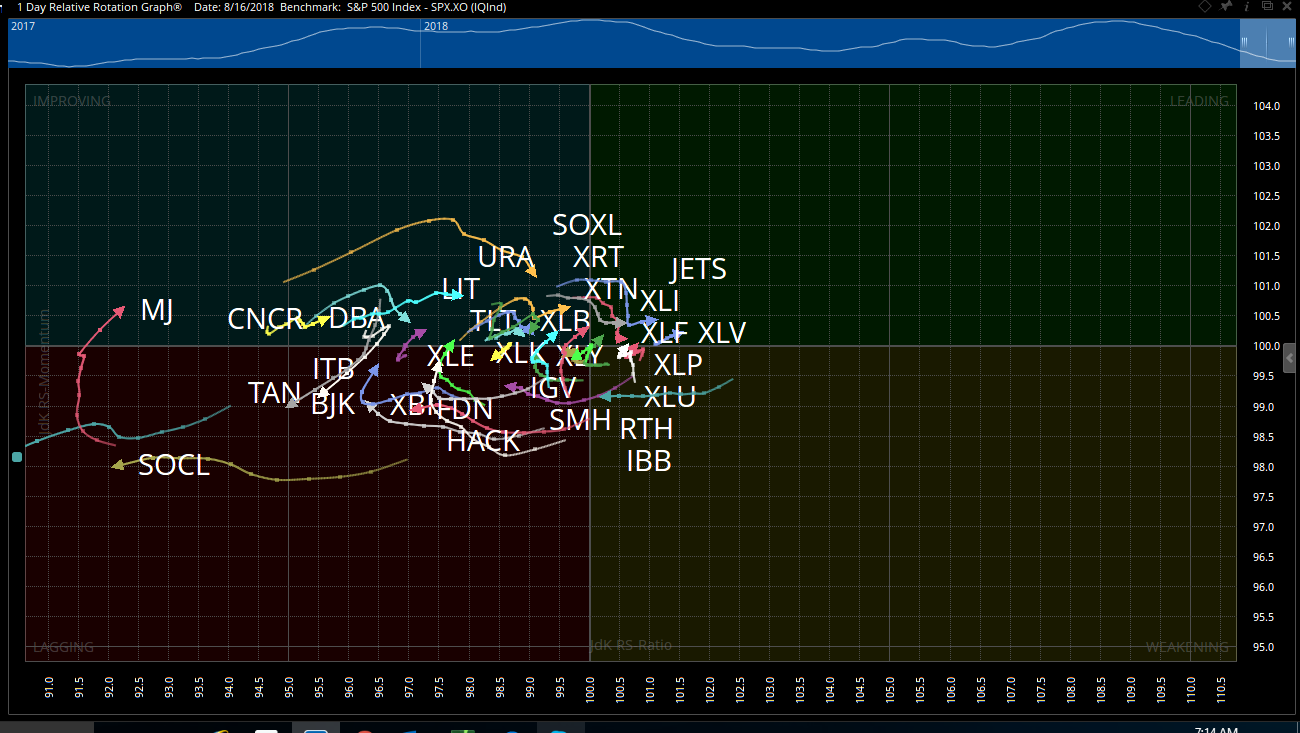Click the SOCL olive arrowhead

point(117,465)
